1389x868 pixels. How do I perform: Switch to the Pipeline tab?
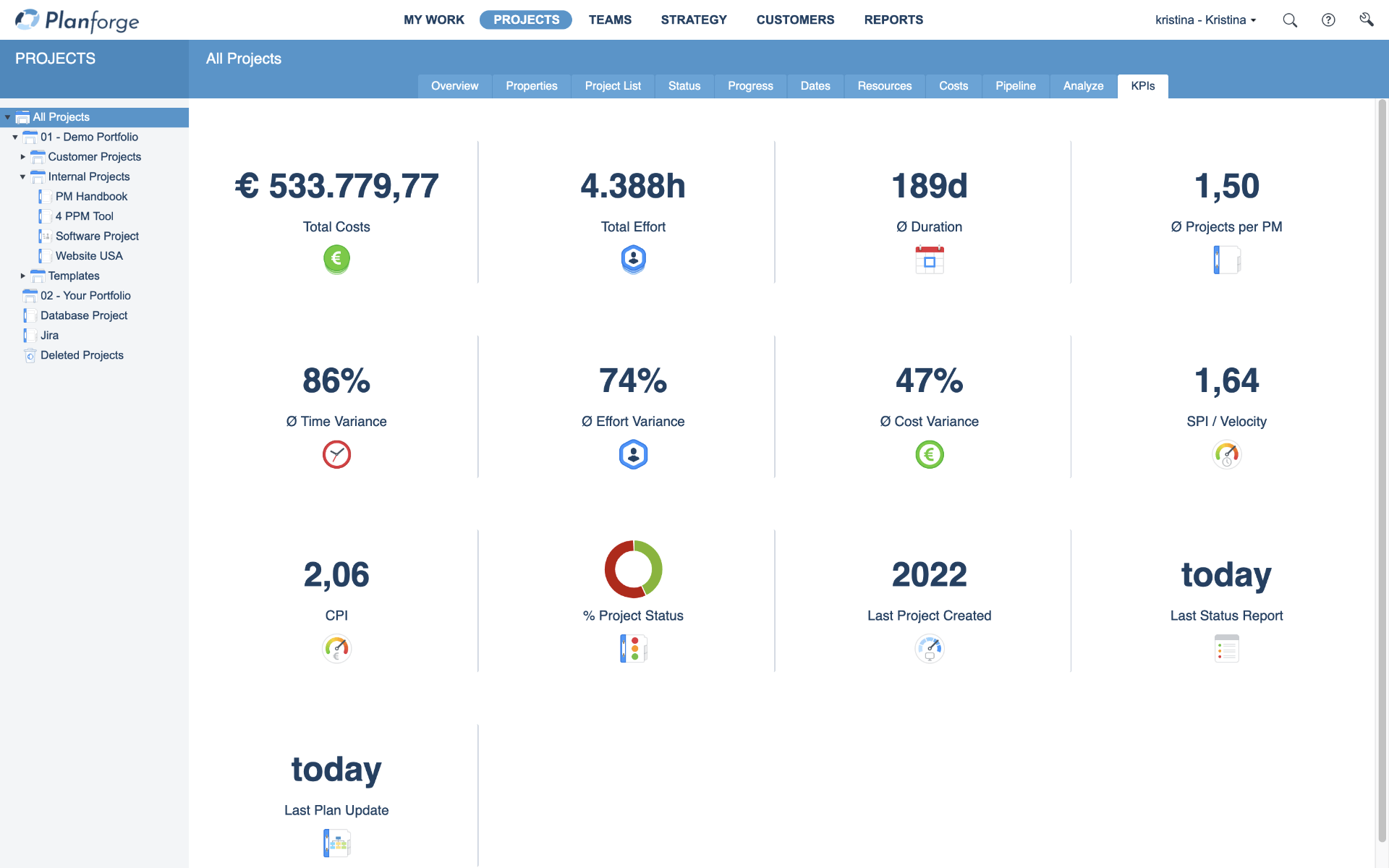click(1015, 86)
